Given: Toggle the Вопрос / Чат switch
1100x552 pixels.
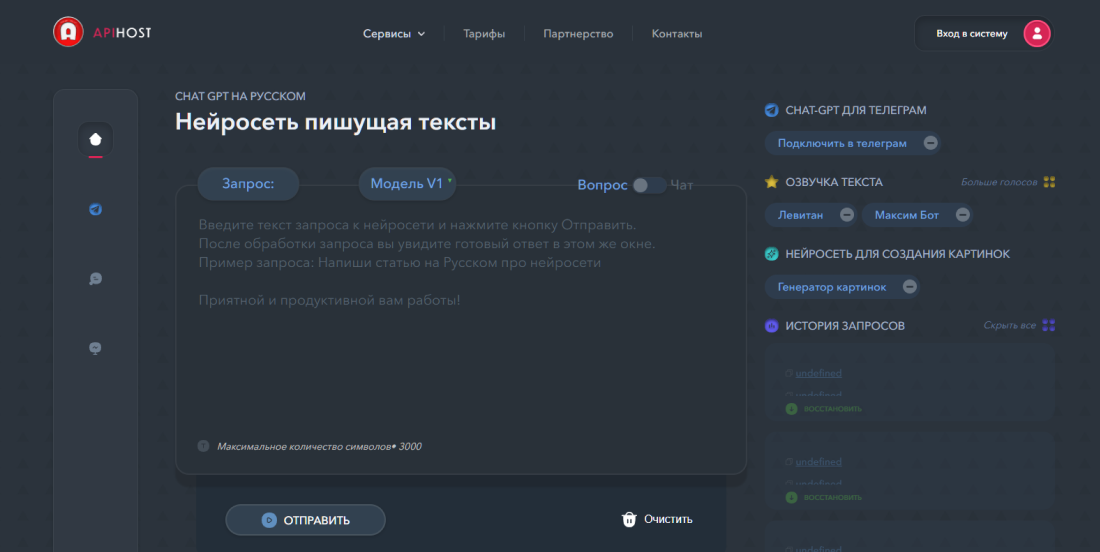Looking at the screenshot, I should pos(649,185).
